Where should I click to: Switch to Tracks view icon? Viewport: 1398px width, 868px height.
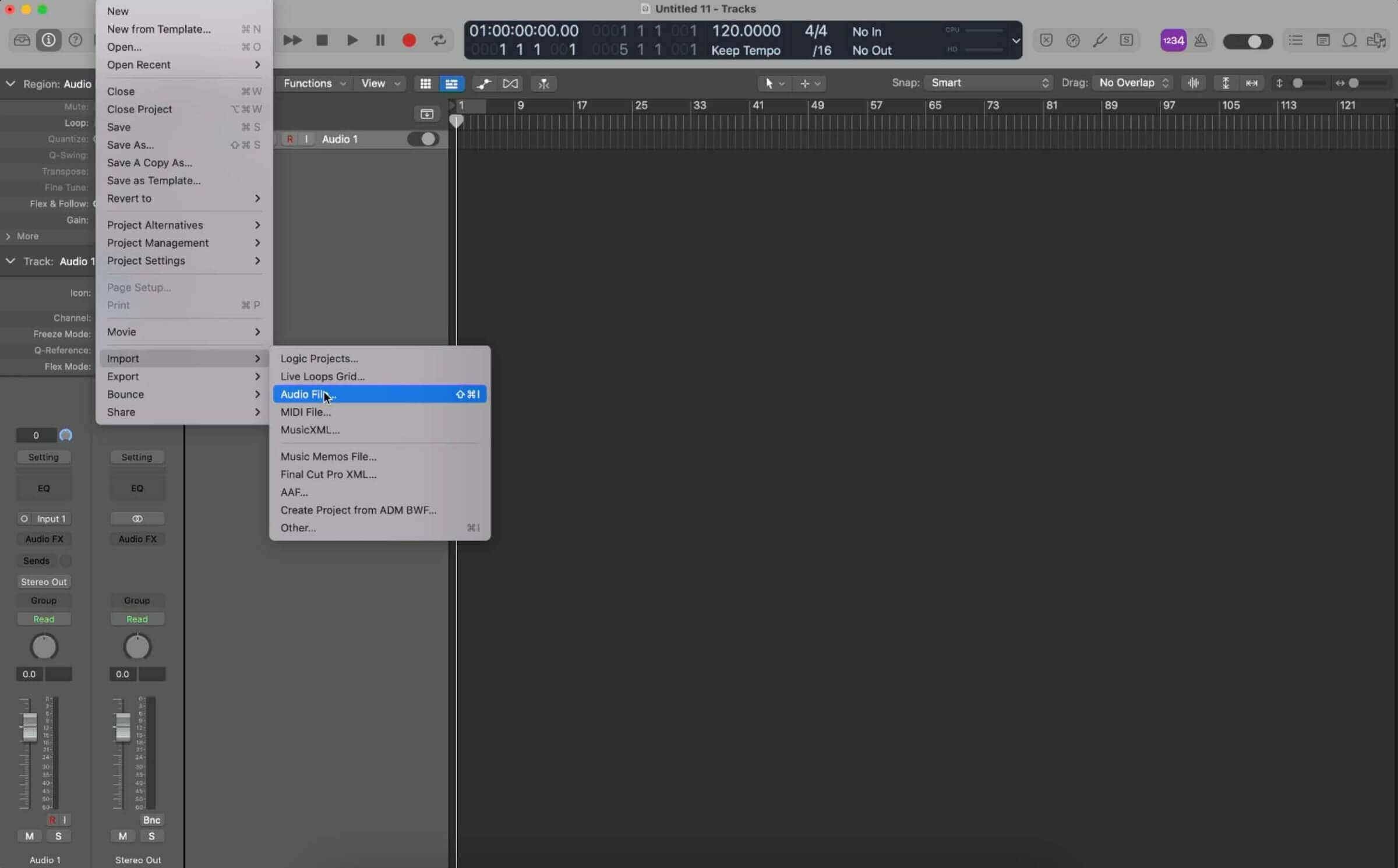pos(451,83)
